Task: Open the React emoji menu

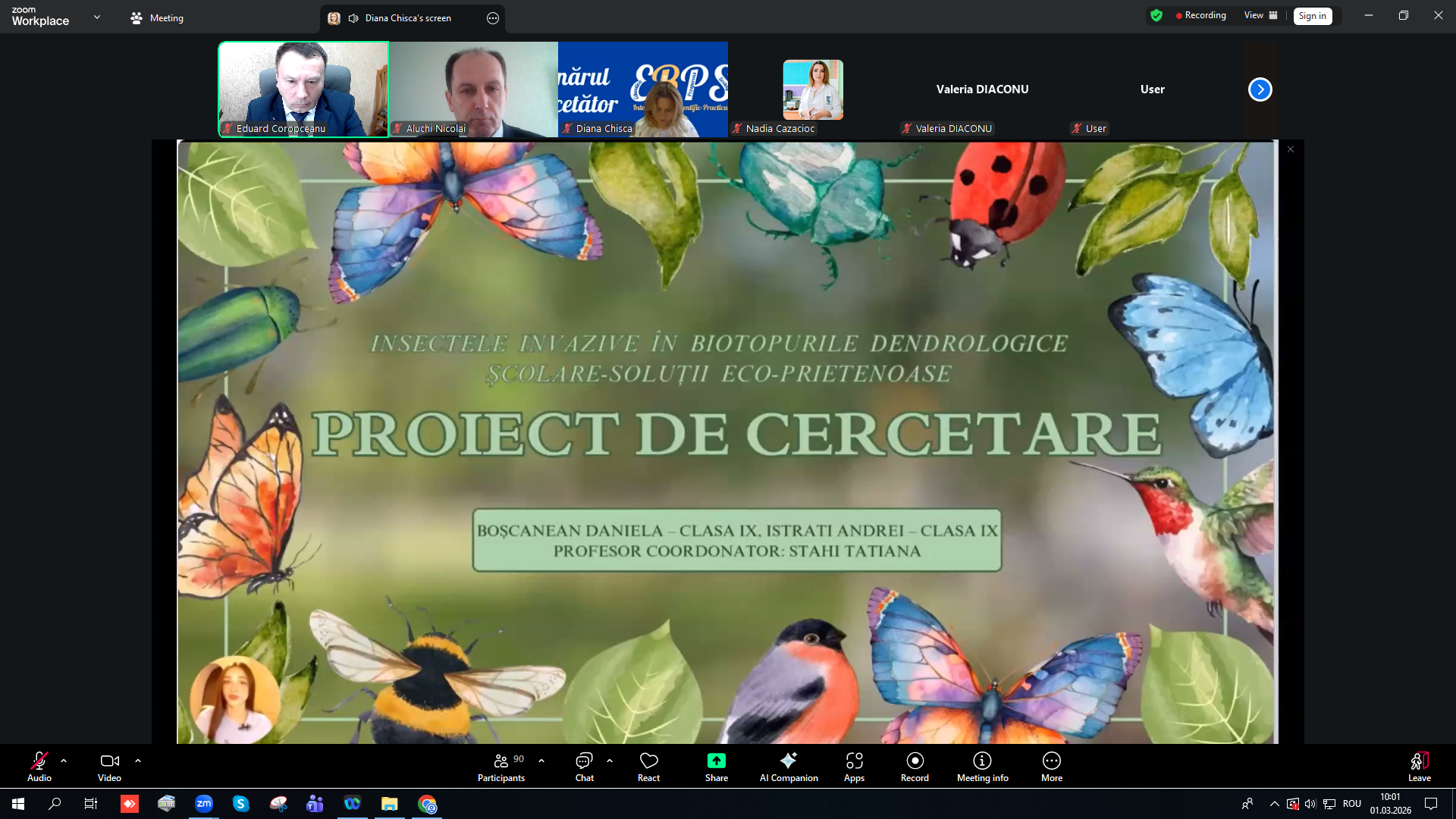Action: [648, 765]
